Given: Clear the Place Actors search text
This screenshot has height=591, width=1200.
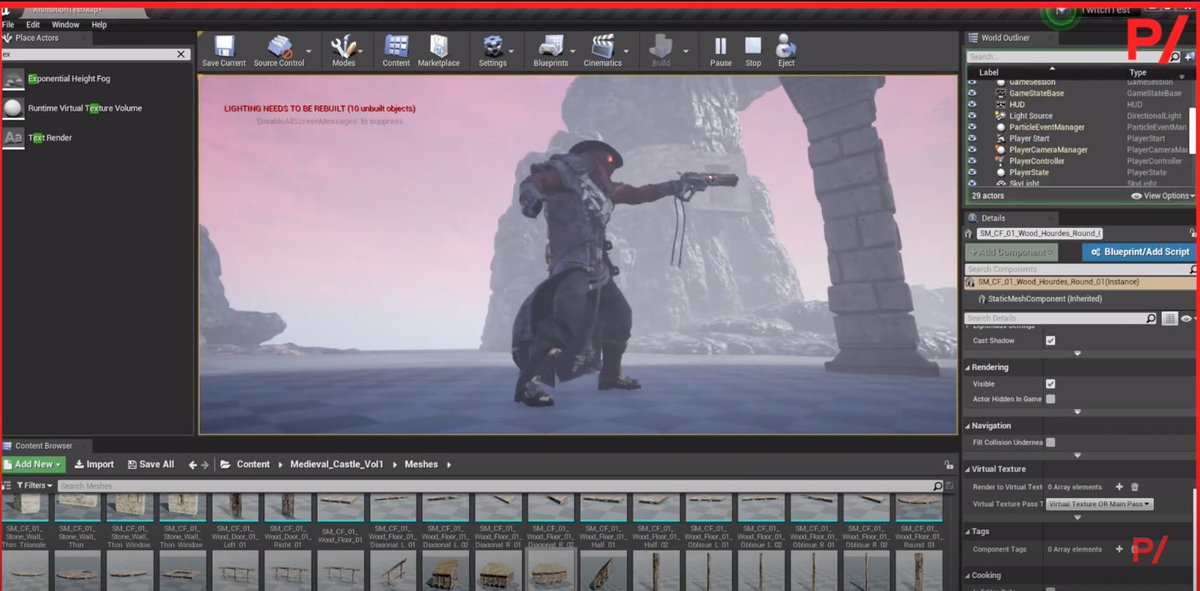Looking at the screenshot, I should 181,55.
